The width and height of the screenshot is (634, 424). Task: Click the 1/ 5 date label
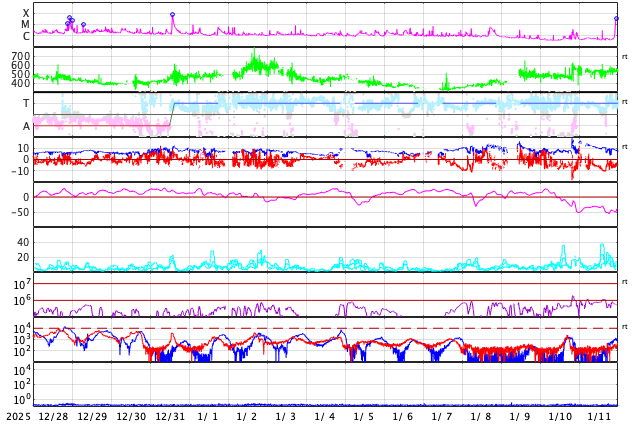pos(364,416)
